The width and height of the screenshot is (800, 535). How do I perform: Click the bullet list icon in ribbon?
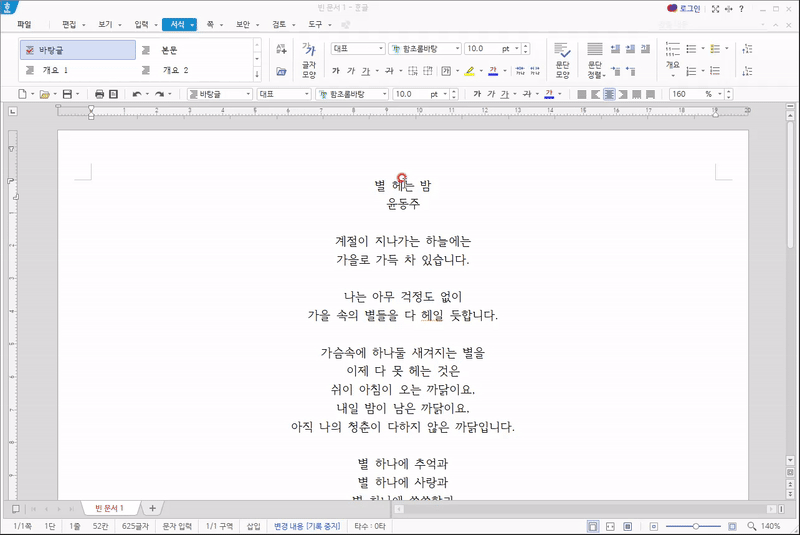pos(691,49)
